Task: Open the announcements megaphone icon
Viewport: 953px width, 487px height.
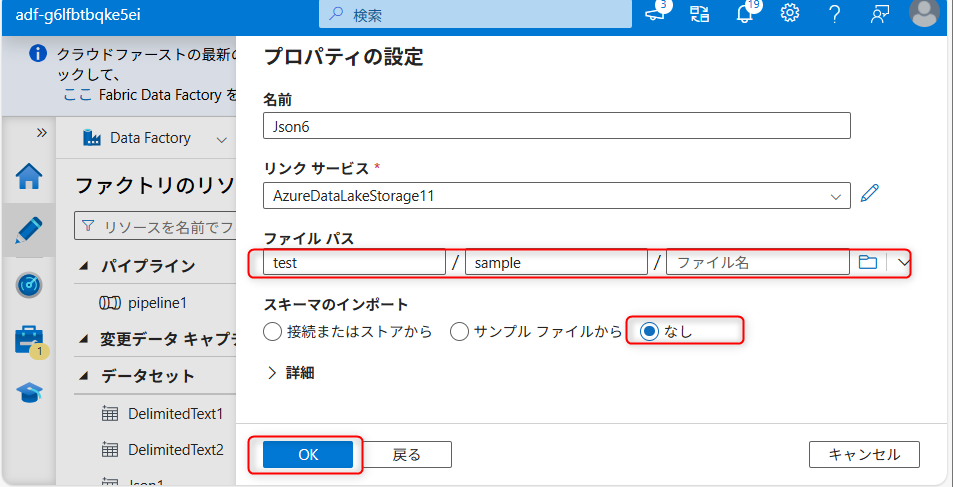Action: [x=656, y=13]
